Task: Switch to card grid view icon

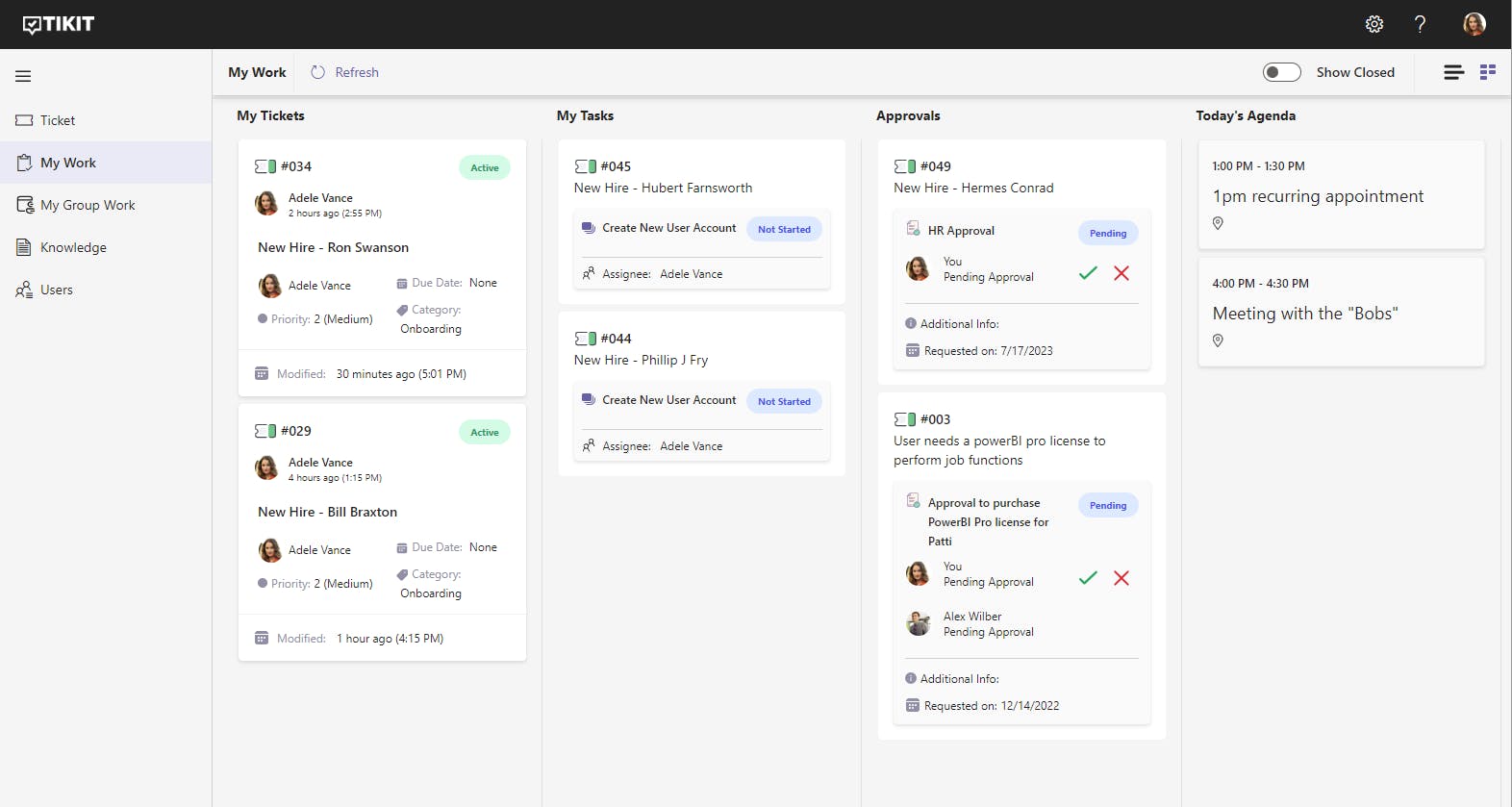Action: click(1488, 72)
